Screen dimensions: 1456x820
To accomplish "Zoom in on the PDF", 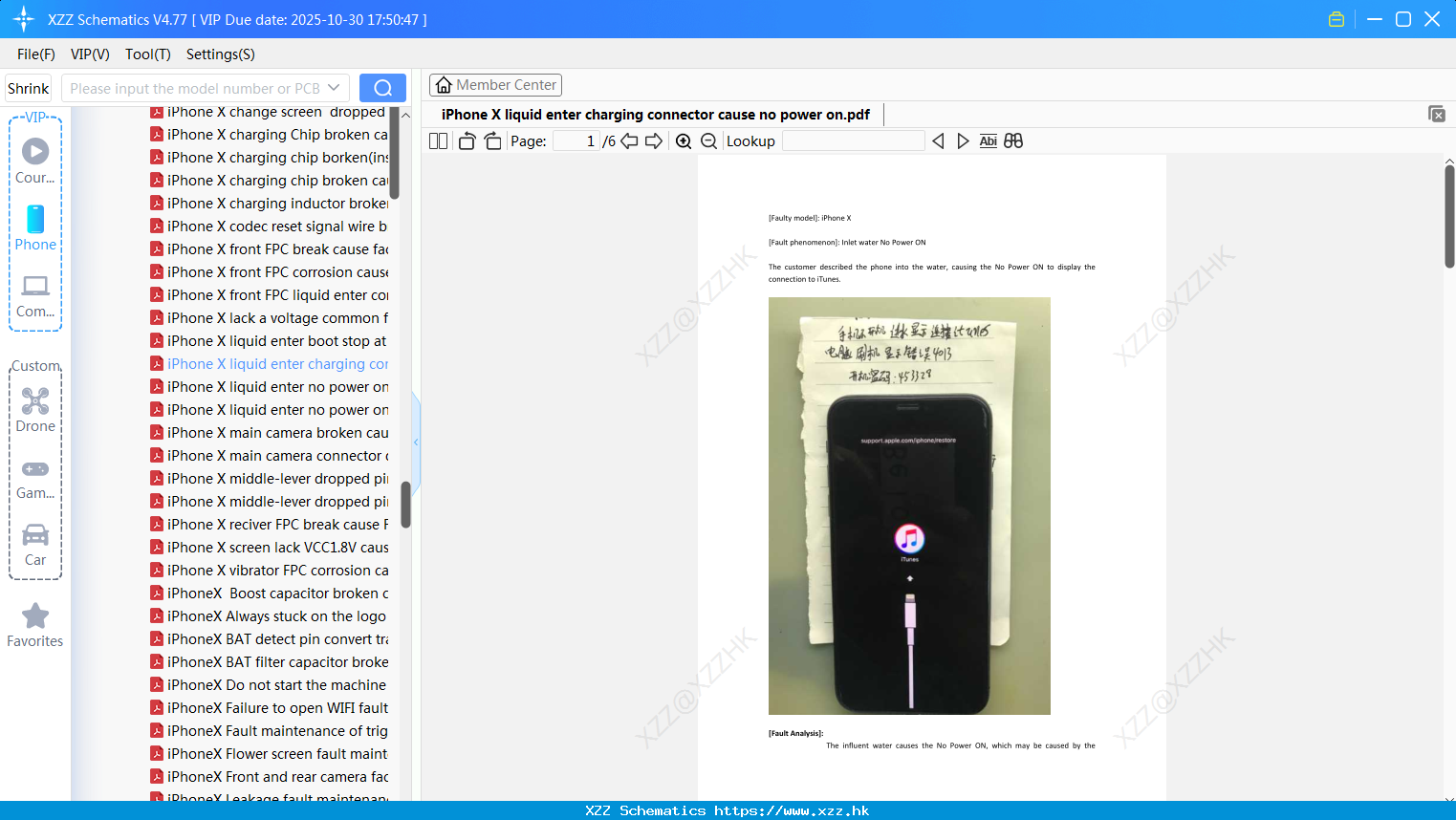I will (x=684, y=141).
